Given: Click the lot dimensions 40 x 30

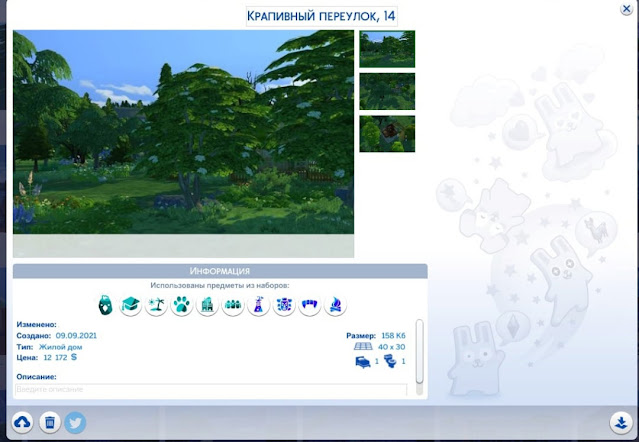Looking at the screenshot, I should 392,347.
